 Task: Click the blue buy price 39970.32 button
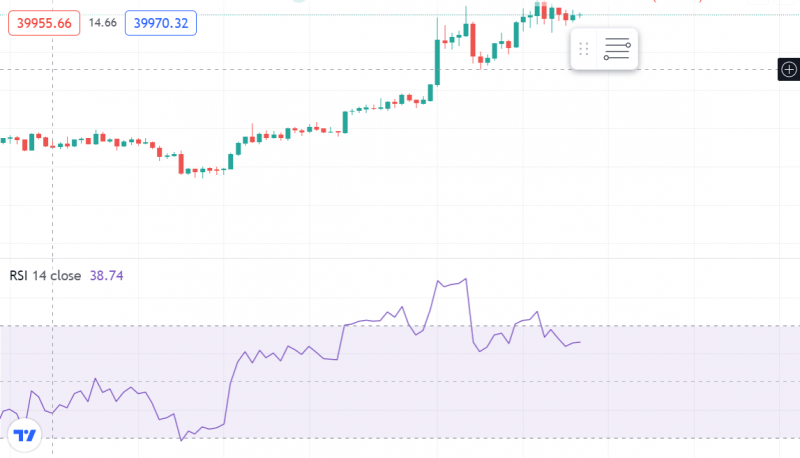(162, 22)
